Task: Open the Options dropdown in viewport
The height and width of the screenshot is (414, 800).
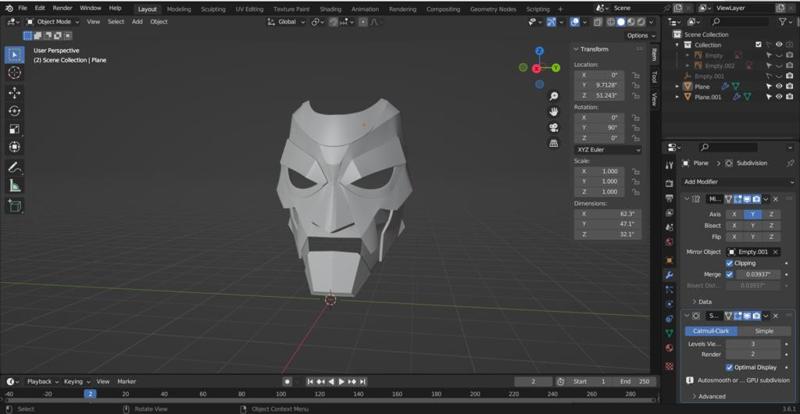Action: tap(641, 36)
